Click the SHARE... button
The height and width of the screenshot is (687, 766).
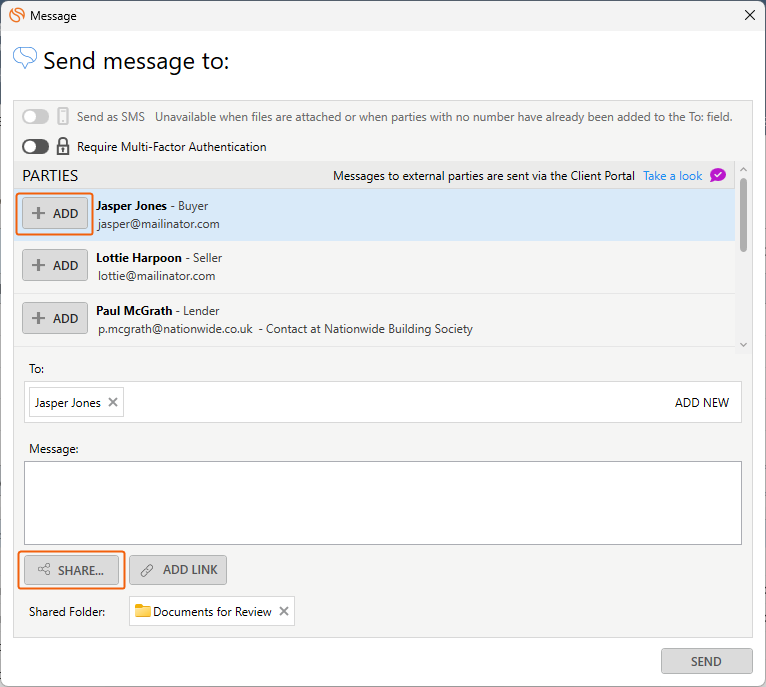click(71, 570)
